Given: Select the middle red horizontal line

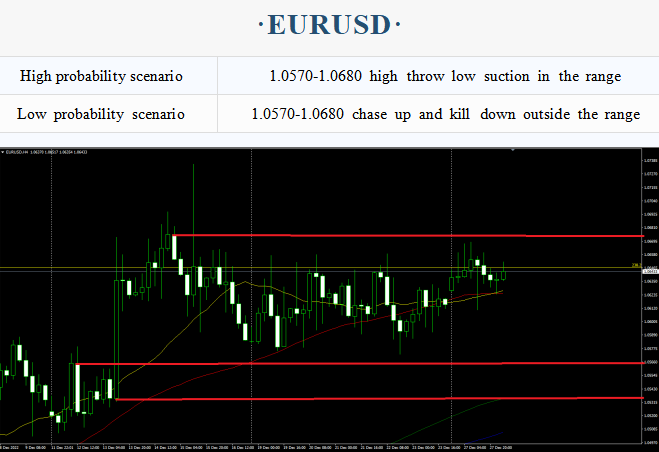Looking at the screenshot, I should pyautogui.click(x=360, y=363).
